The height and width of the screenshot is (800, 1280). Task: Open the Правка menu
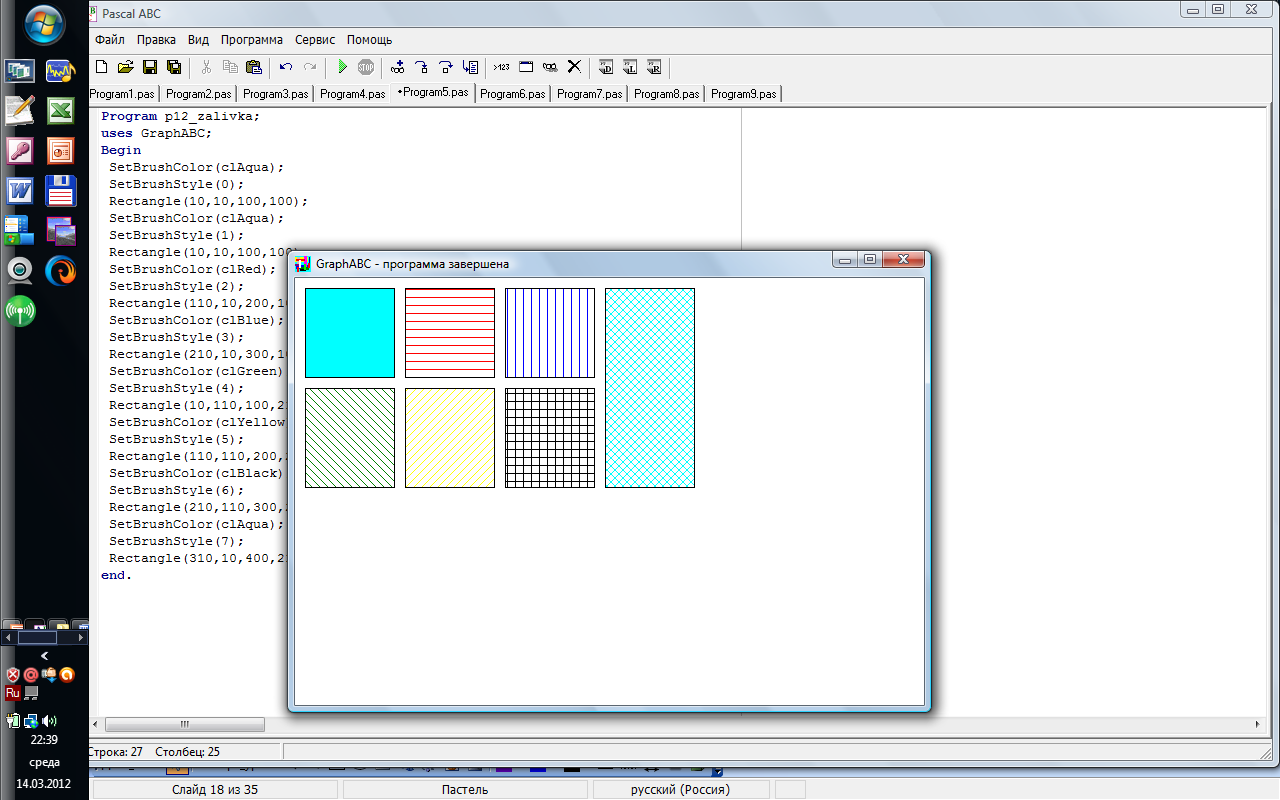(156, 40)
